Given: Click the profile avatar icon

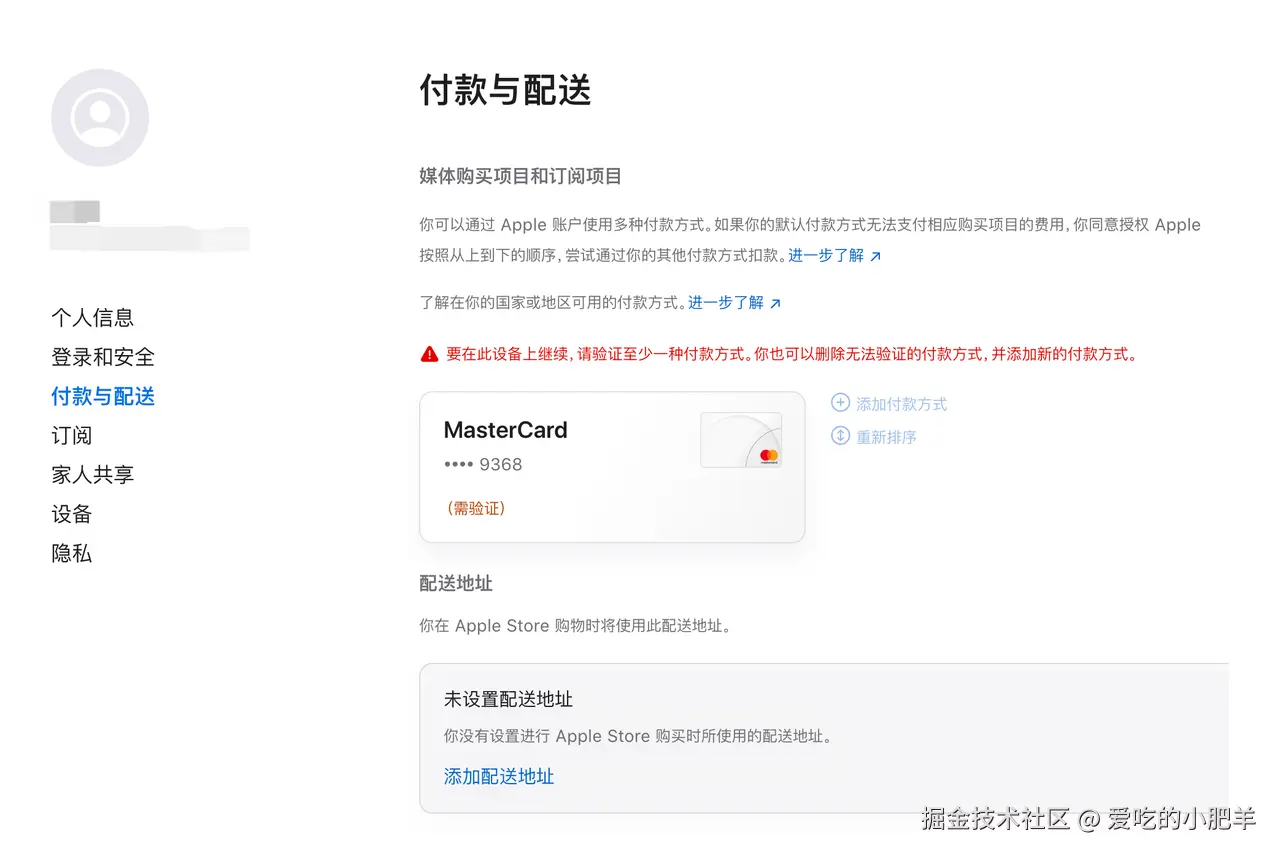Looking at the screenshot, I should point(100,118).
